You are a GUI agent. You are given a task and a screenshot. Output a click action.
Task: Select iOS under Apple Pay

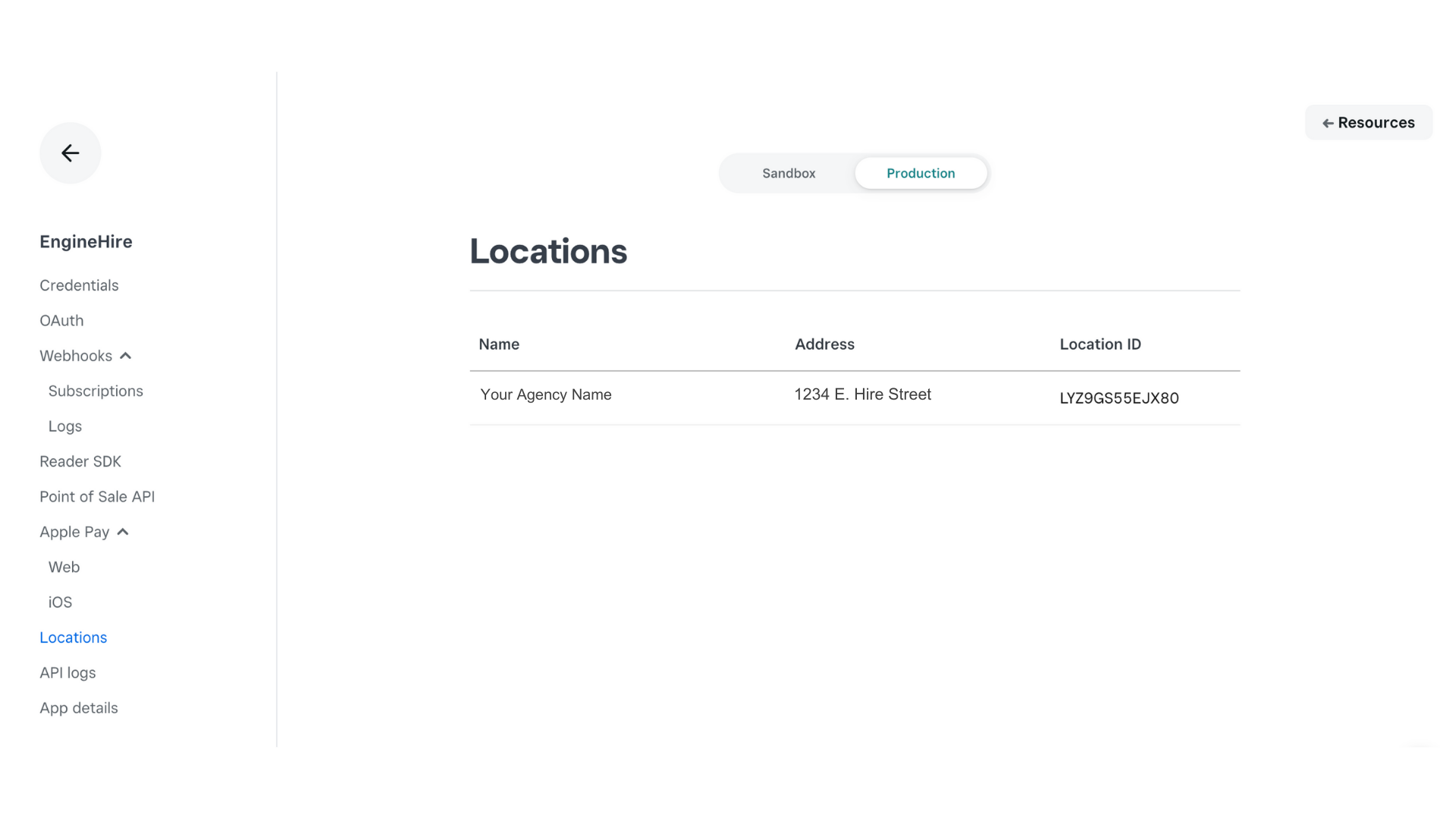59,601
